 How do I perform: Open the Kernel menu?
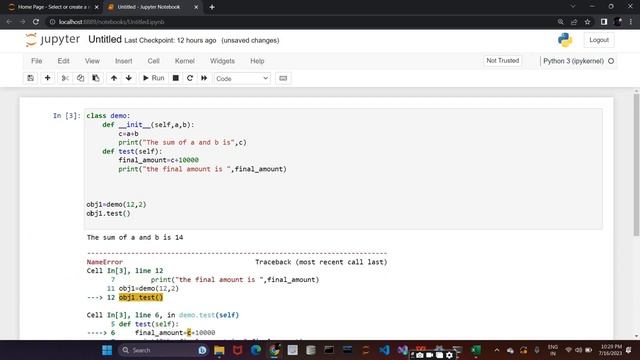point(184,61)
